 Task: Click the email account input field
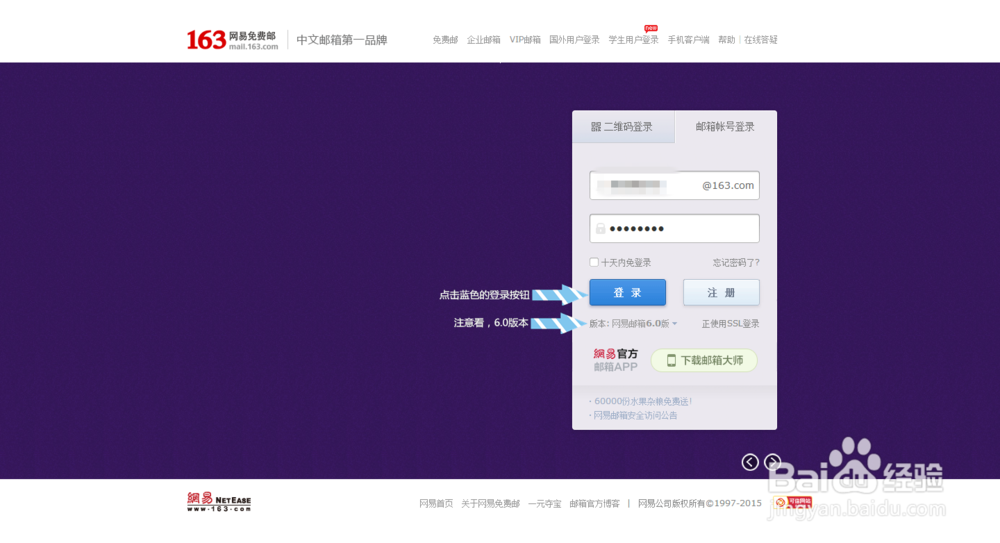click(674, 185)
